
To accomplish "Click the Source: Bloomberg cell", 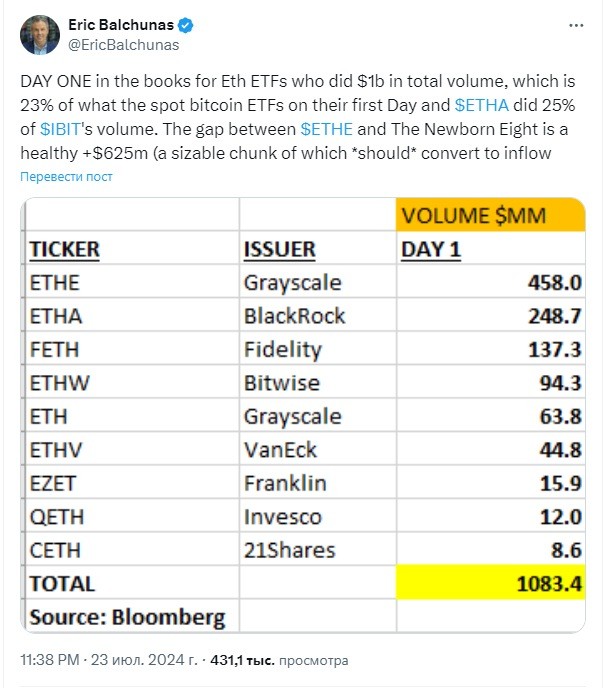I will (132, 616).
